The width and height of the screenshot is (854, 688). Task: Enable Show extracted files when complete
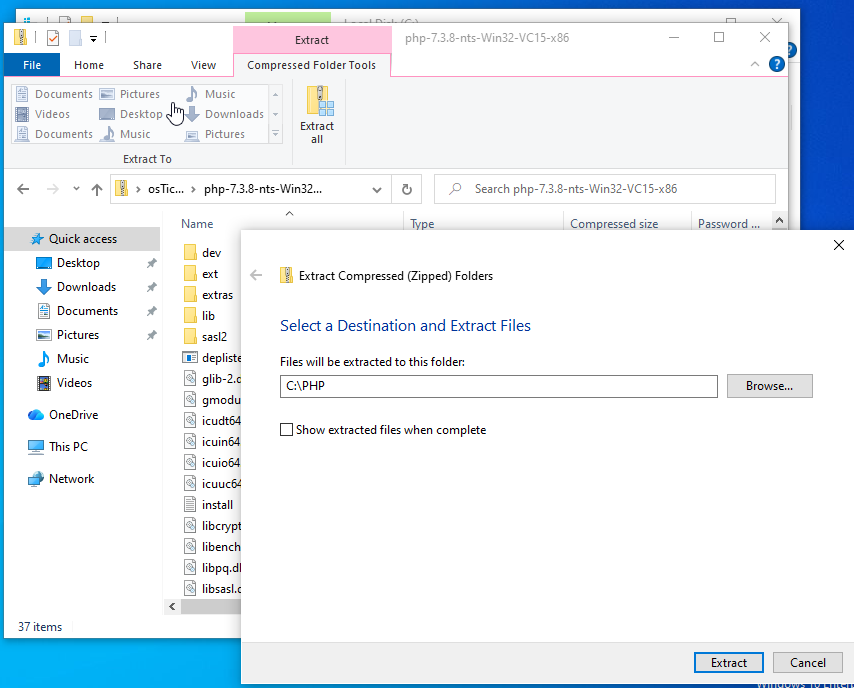click(286, 430)
